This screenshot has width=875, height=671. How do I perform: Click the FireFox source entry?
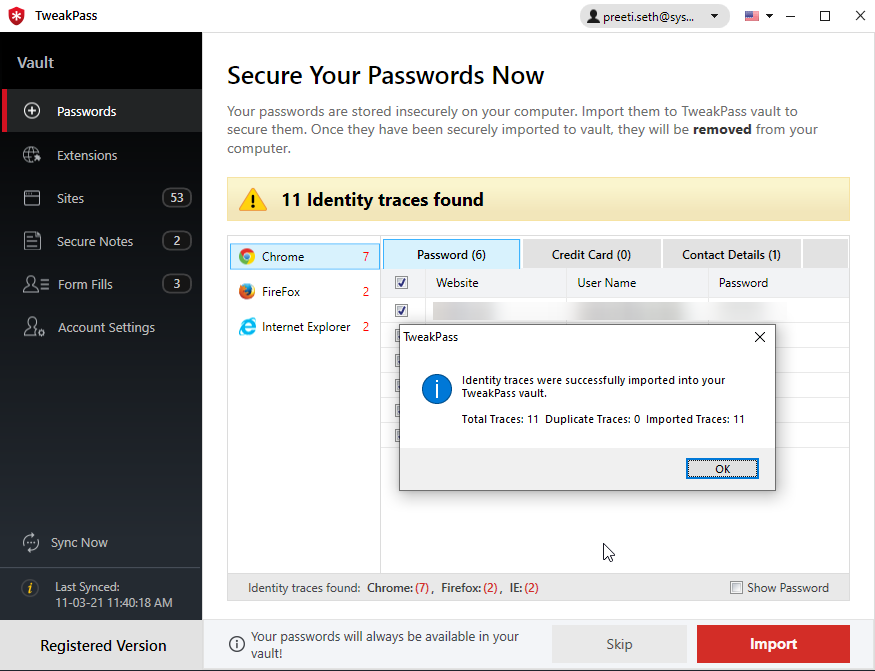click(x=281, y=292)
